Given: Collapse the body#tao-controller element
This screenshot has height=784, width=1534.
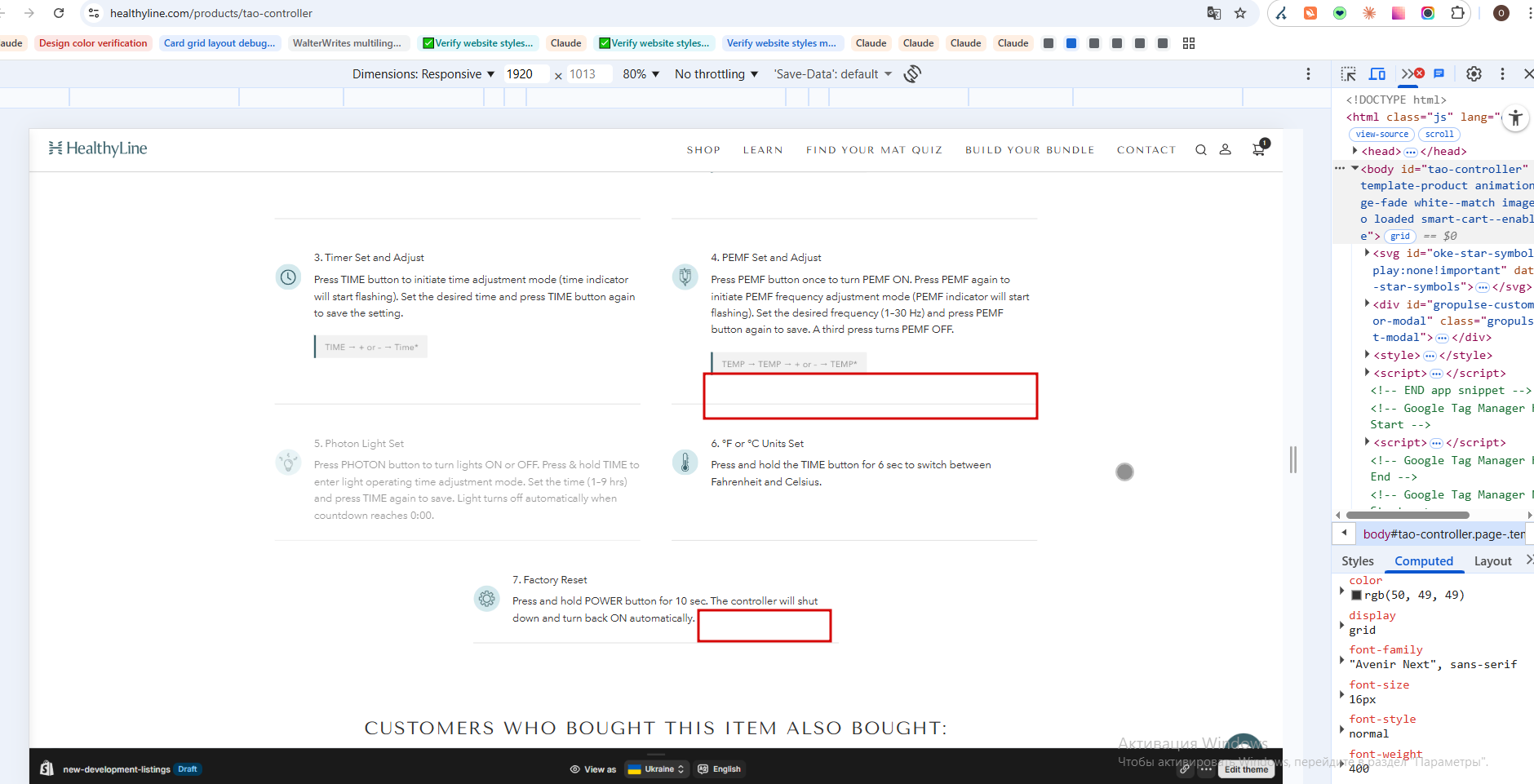Looking at the screenshot, I should (1355, 169).
